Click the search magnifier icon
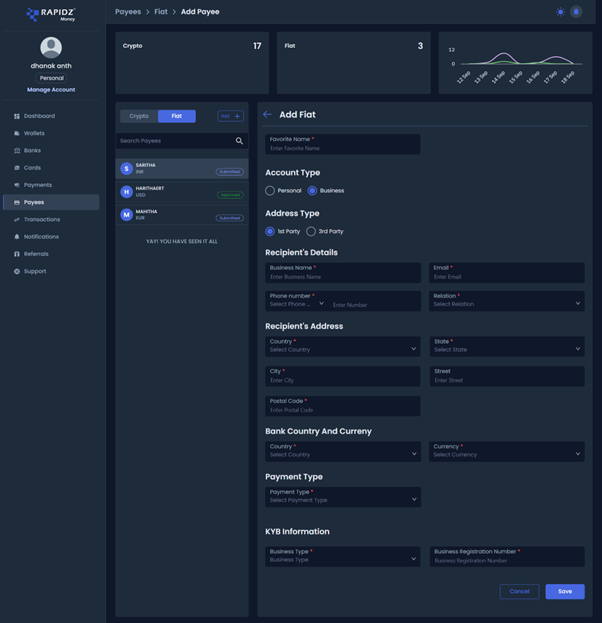Image resolution: width=602 pixels, height=623 pixels. (x=239, y=141)
